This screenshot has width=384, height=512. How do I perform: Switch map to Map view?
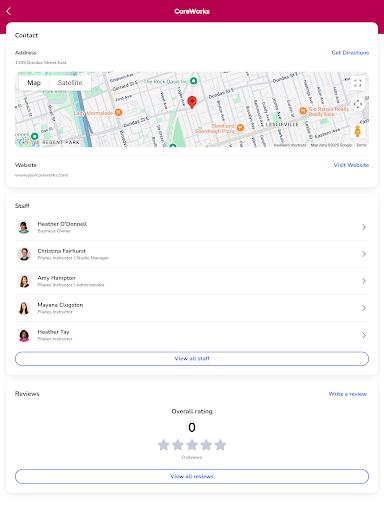(x=34, y=83)
